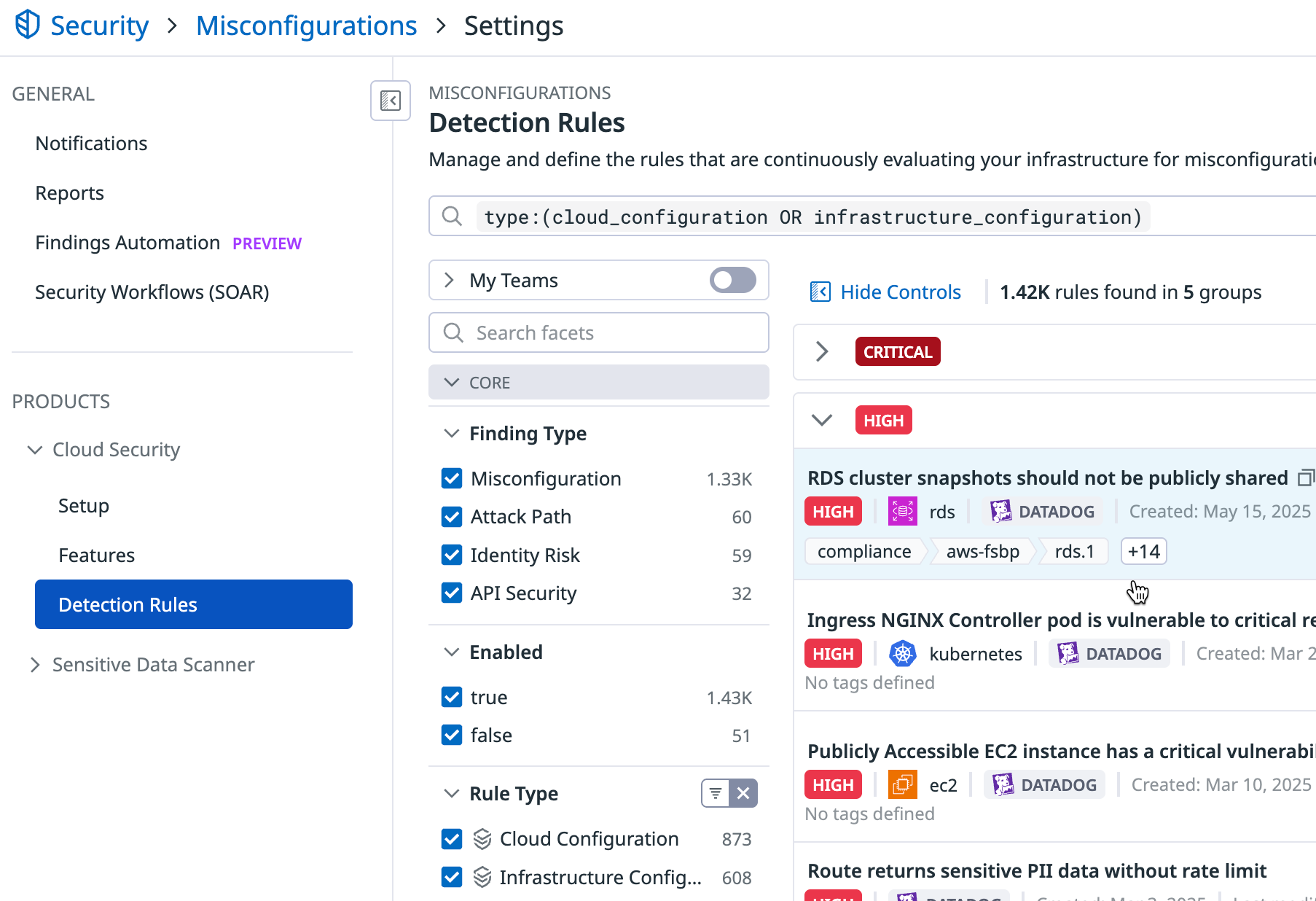Open the filter icon in Rule Type header
This screenshot has width=1316, height=901.
pyautogui.click(x=714, y=793)
